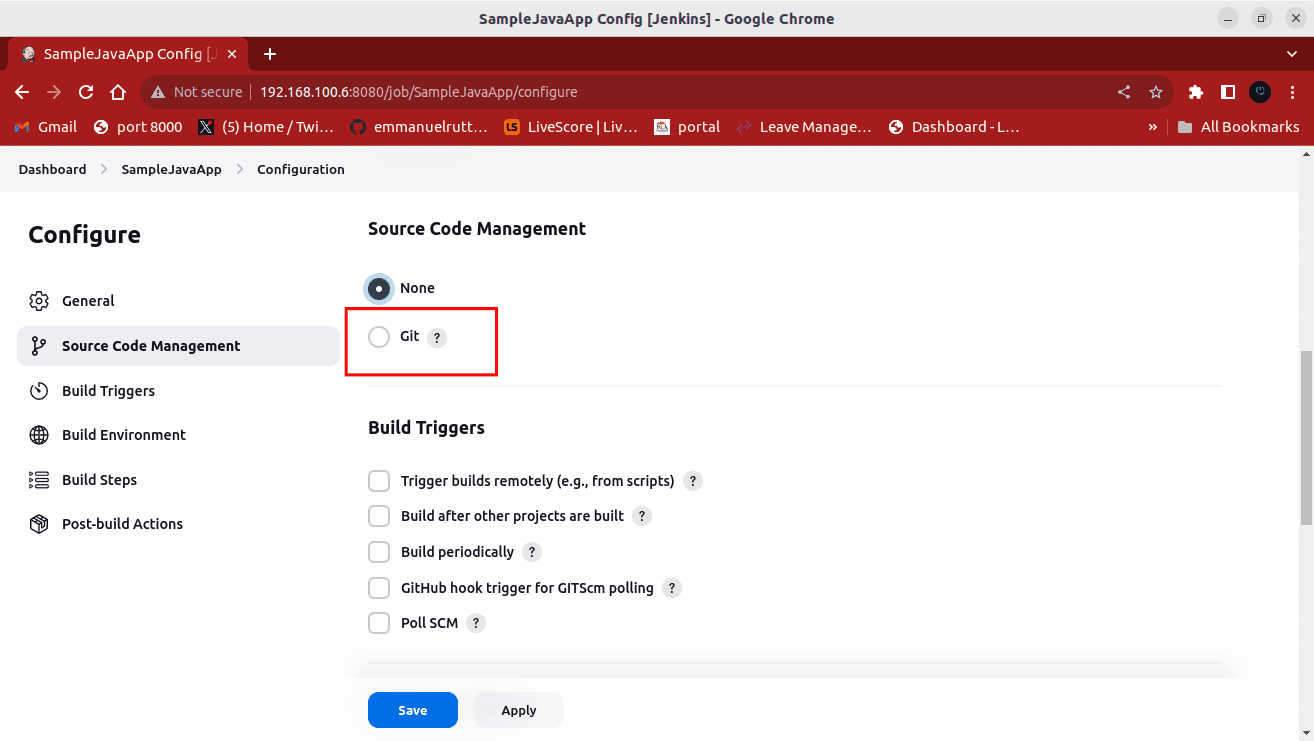Click the Save button
The width and height of the screenshot is (1314, 741).
point(412,710)
